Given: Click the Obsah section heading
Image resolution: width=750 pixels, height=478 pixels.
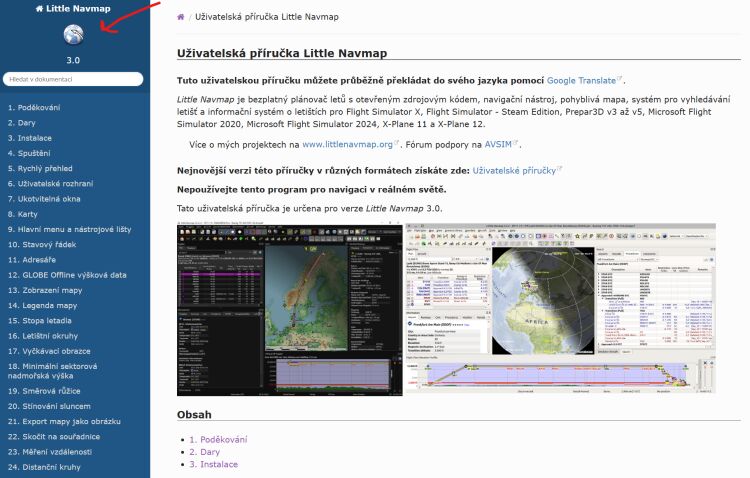Looking at the screenshot, I should (194, 414).
